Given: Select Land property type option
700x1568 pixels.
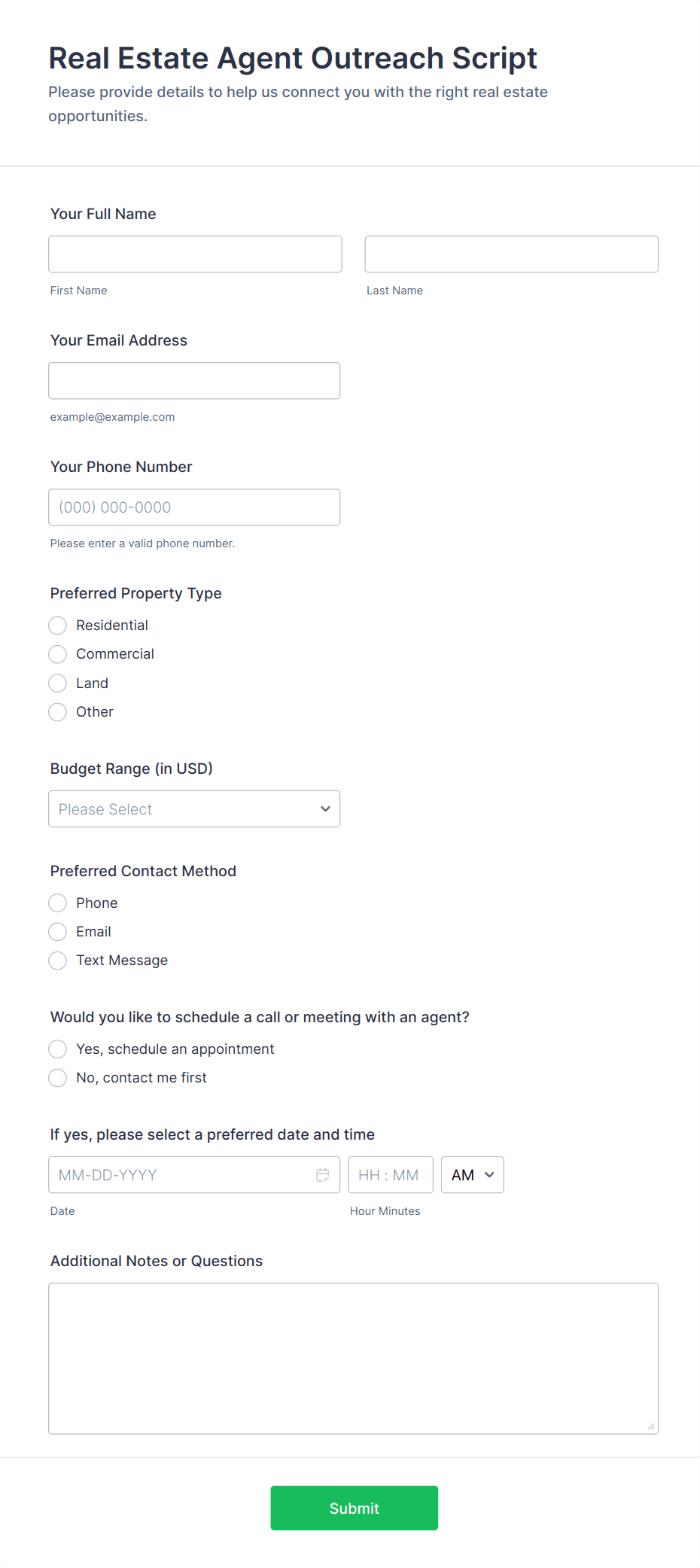Looking at the screenshot, I should tap(57, 683).
